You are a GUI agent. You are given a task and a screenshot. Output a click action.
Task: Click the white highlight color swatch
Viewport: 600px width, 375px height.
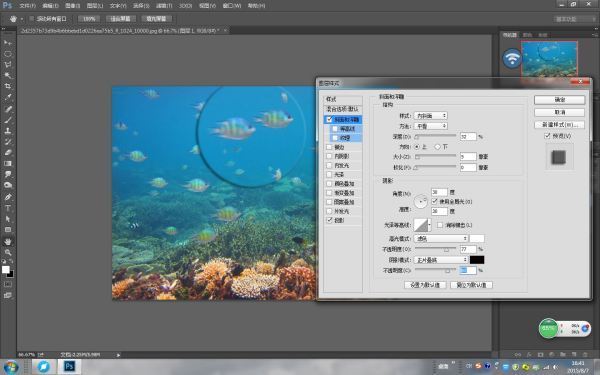[477, 238]
